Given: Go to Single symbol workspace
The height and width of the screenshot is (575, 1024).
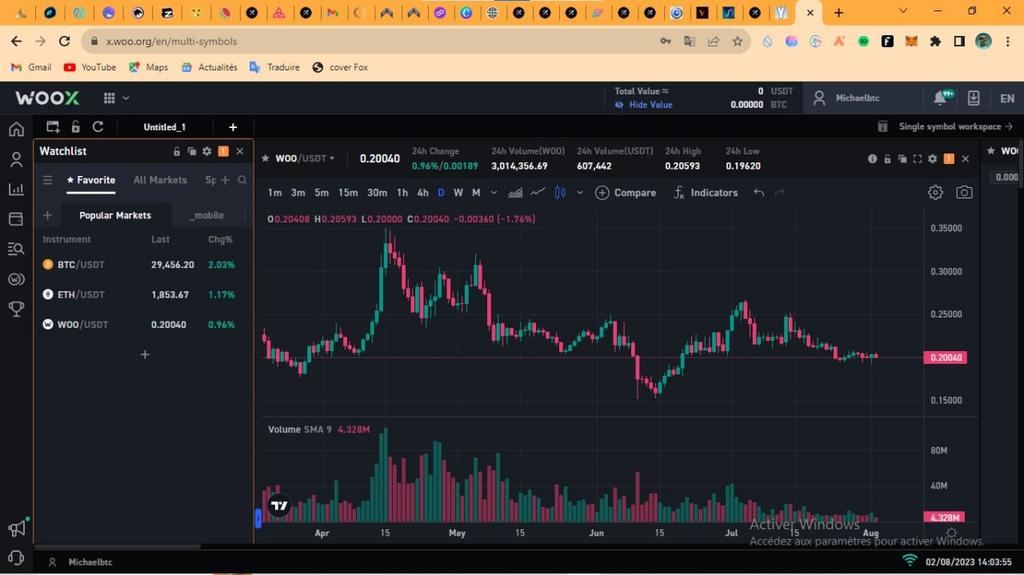Looking at the screenshot, I should [x=955, y=126].
